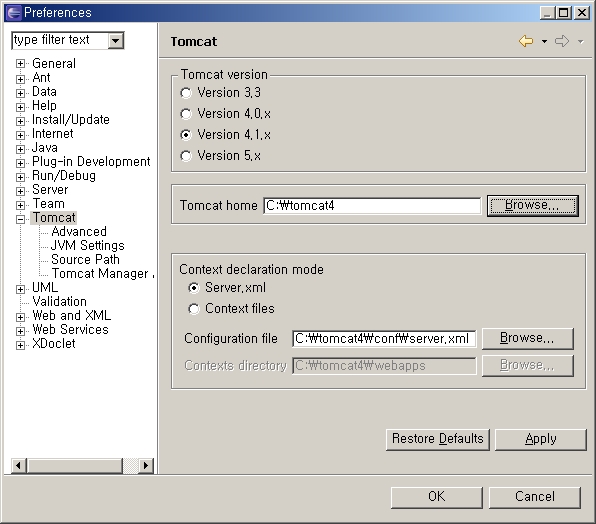596x524 pixels.
Task: Select the Version 4.1.x radio button
Action: coord(186,135)
